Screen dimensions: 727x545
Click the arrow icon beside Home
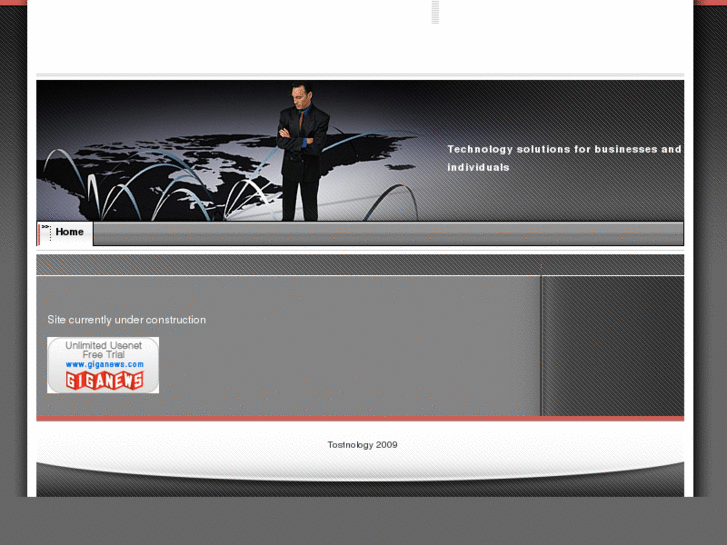click(x=45, y=226)
